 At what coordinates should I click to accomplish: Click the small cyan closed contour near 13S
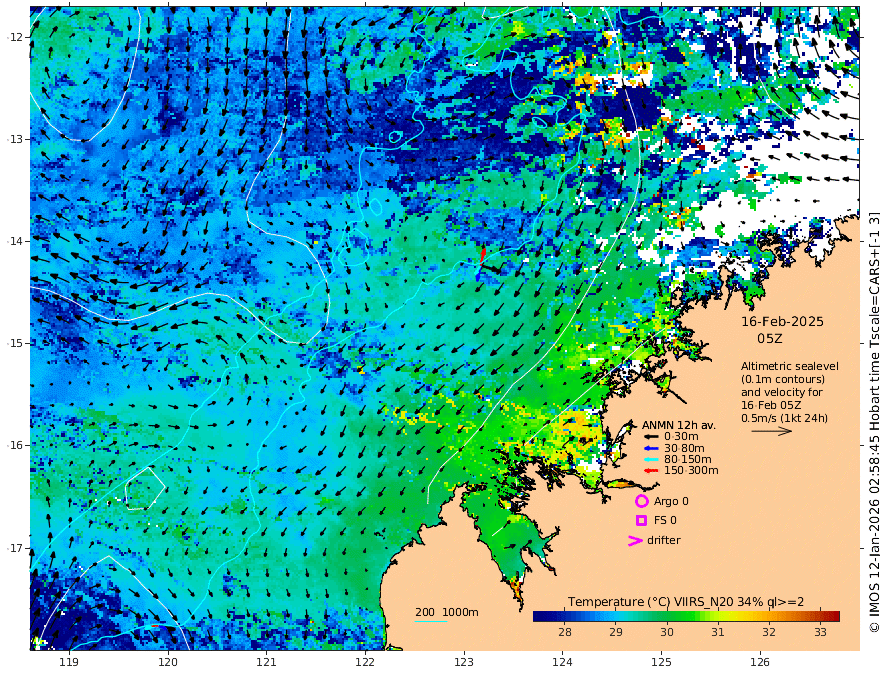tap(395, 136)
